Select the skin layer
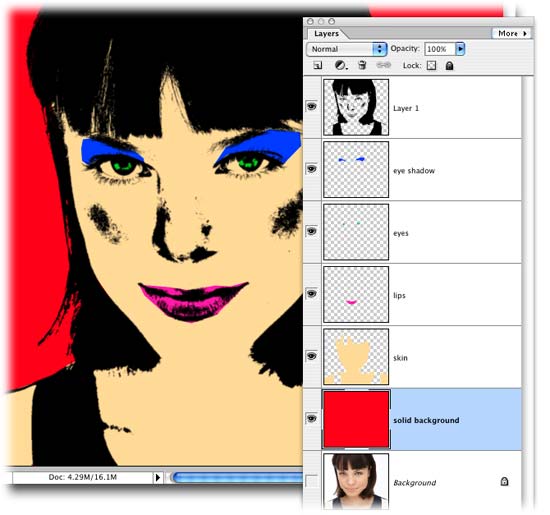Image resolution: width=550 pixels, height=515 pixels. coord(422,357)
